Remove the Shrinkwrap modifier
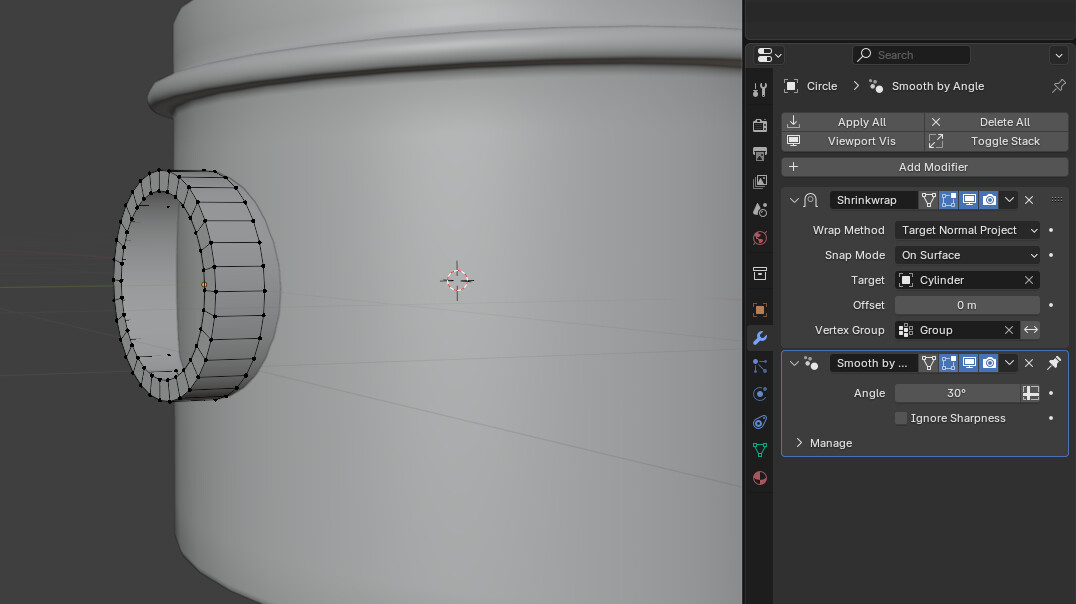 coord(1029,200)
